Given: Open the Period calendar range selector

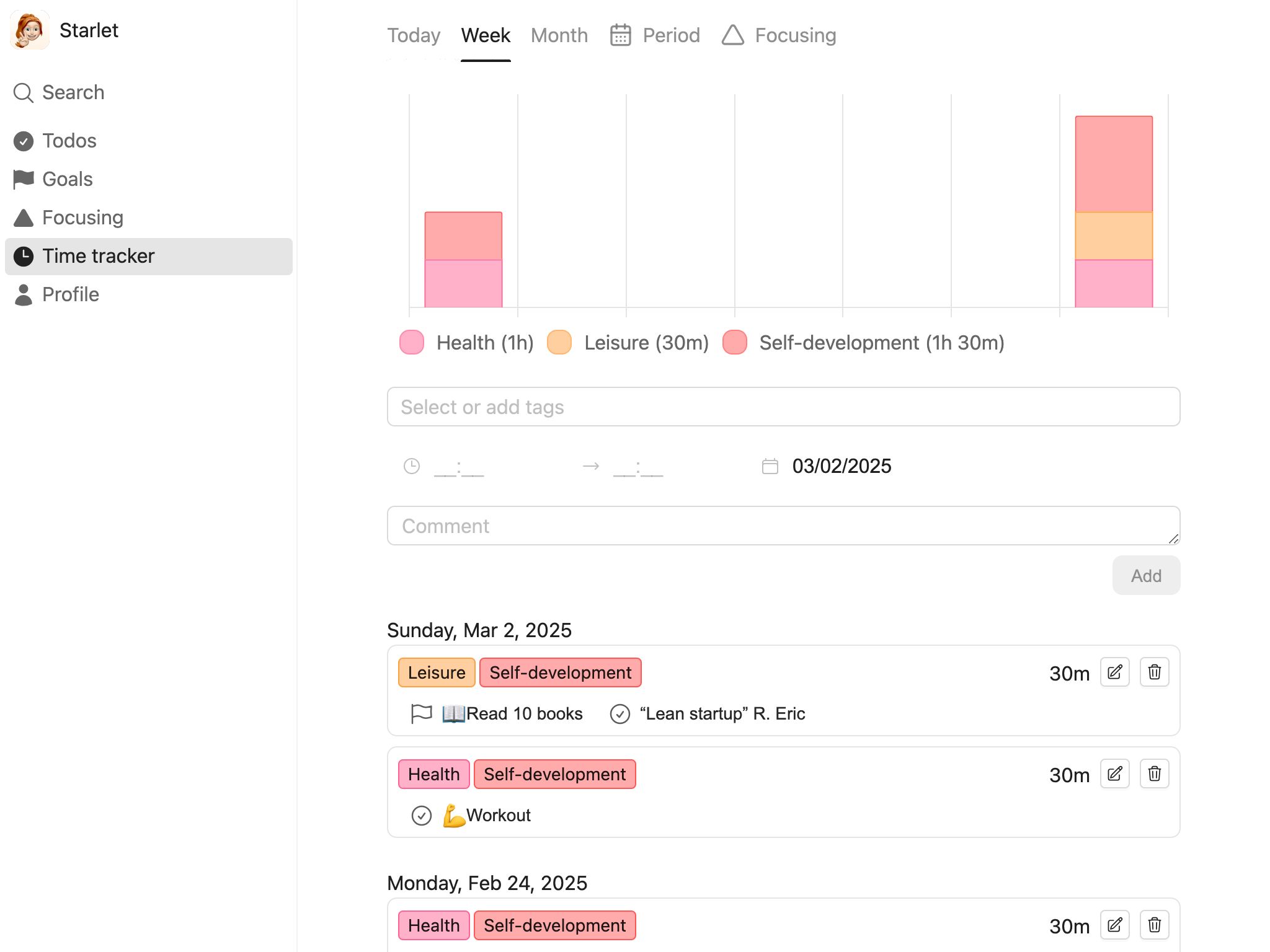Looking at the screenshot, I should (655, 35).
